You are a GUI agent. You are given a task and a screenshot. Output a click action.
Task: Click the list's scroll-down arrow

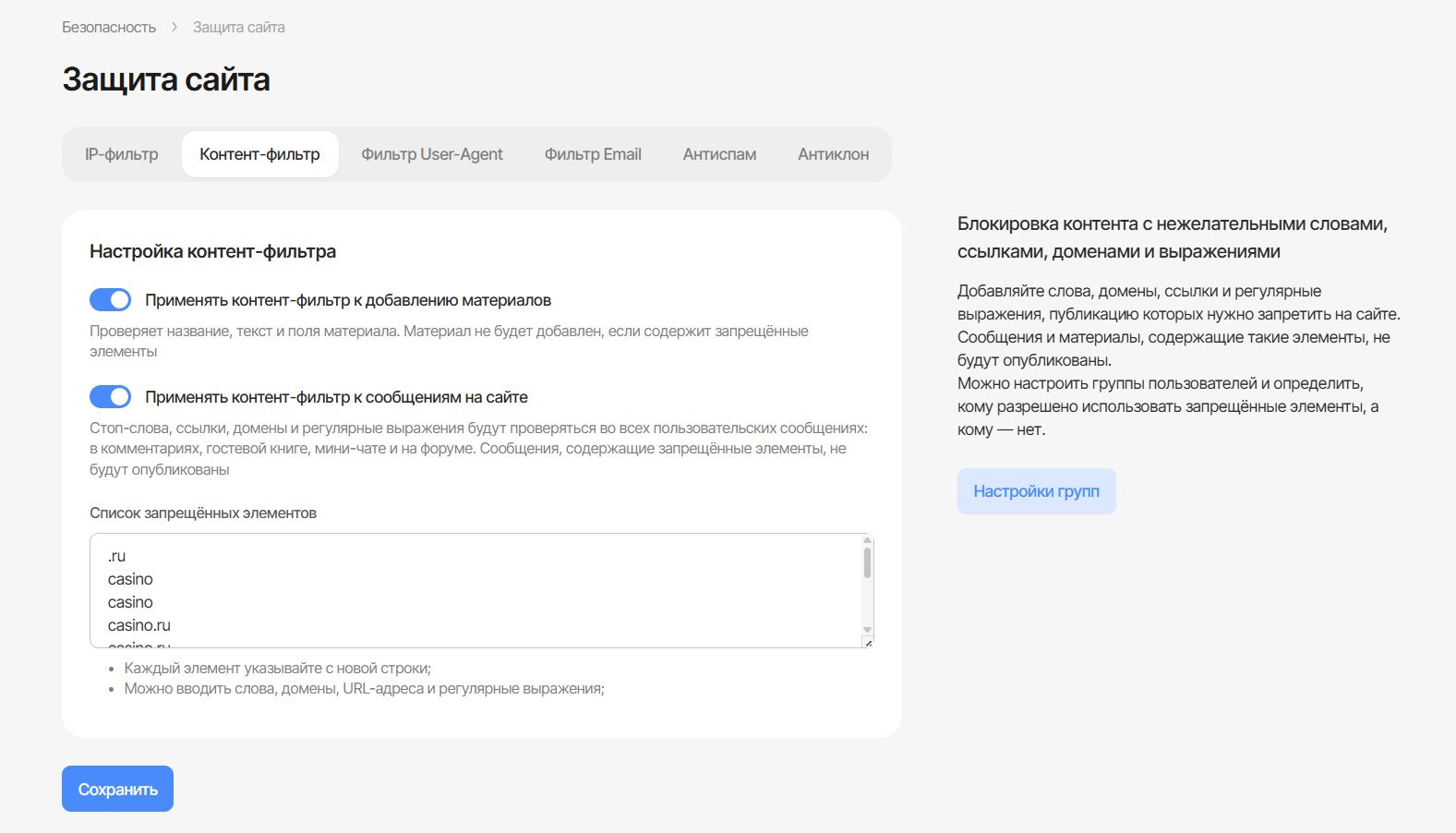pyautogui.click(x=867, y=630)
